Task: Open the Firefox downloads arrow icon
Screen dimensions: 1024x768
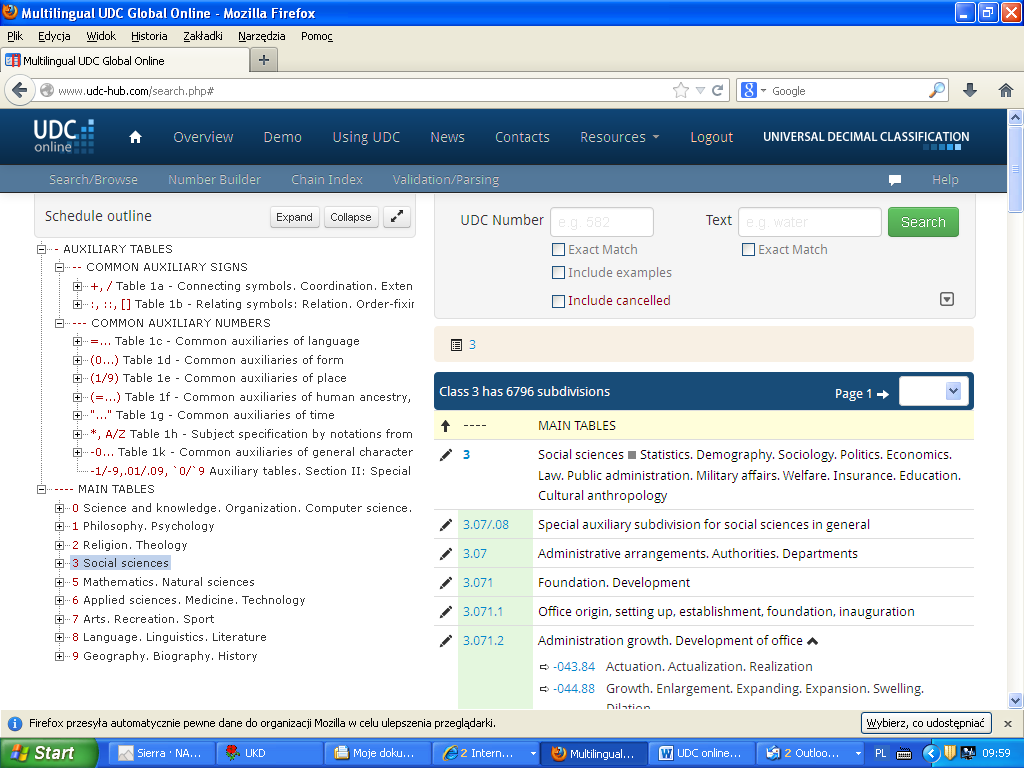Action: point(970,90)
